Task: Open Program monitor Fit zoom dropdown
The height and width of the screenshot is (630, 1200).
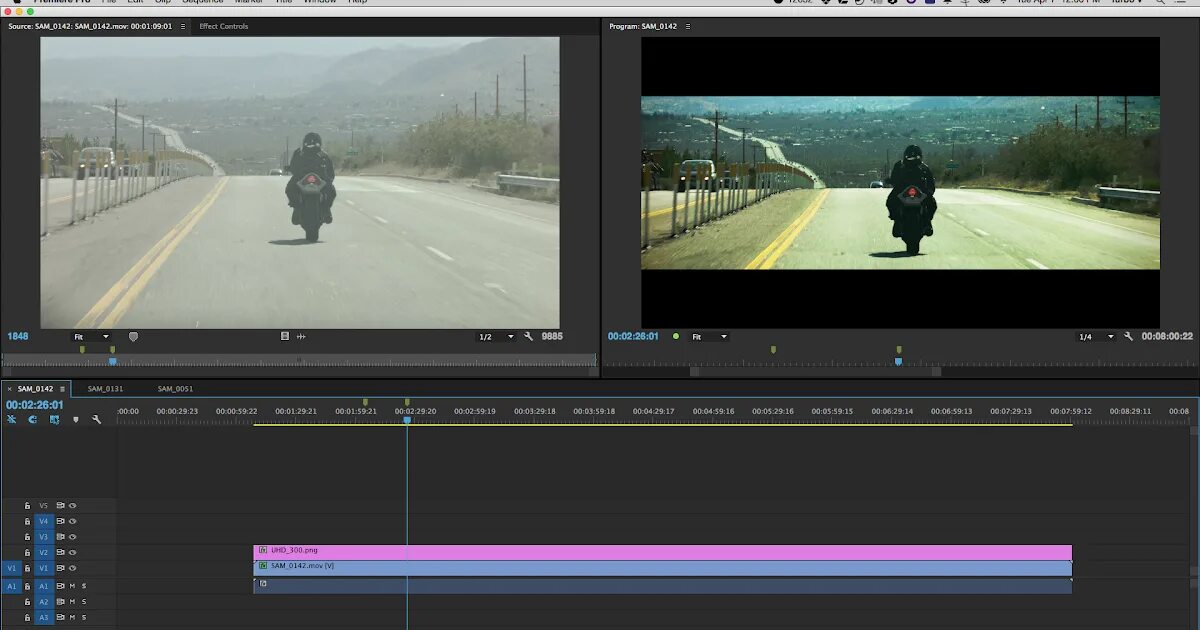Action: (708, 337)
